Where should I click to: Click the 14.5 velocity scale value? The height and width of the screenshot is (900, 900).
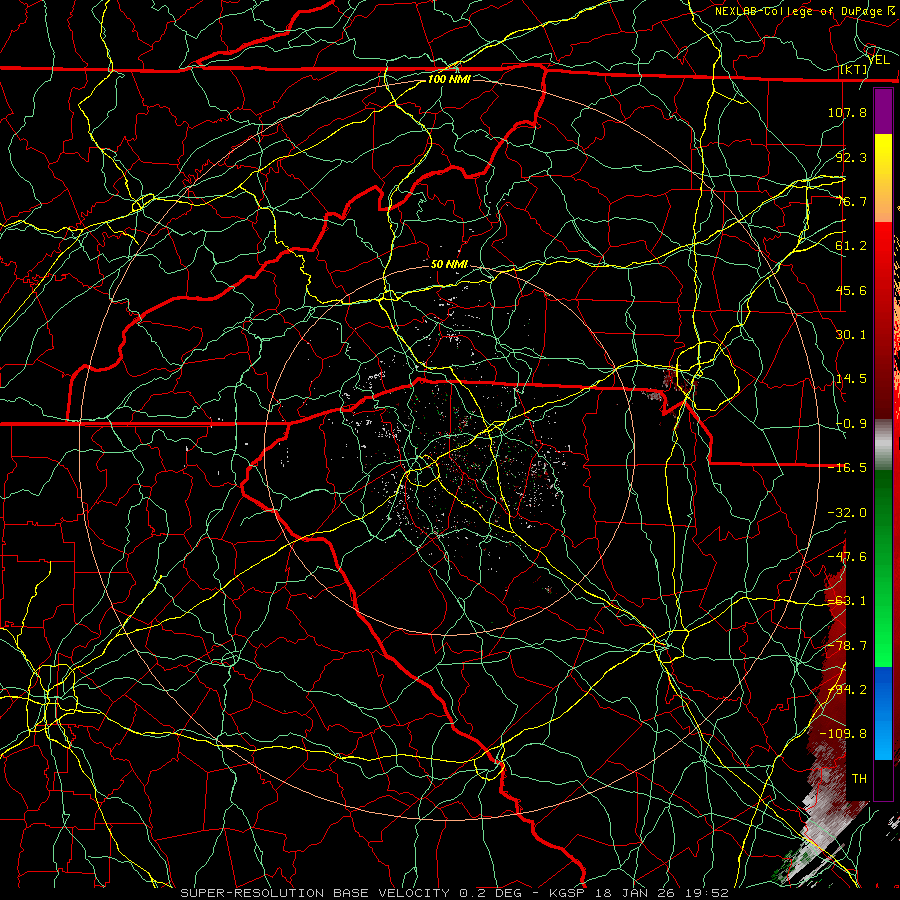851,379
